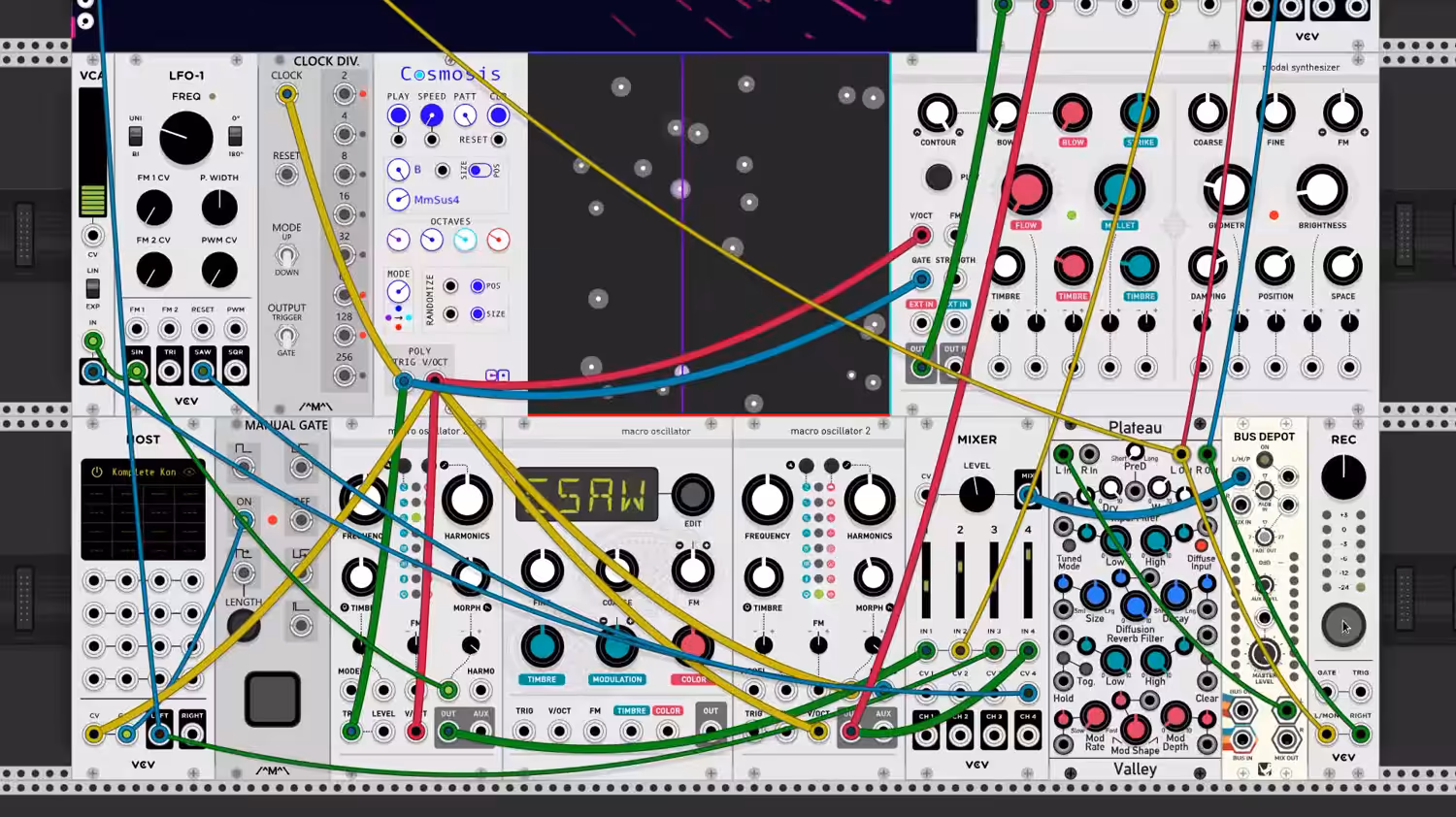Click the power icon on Host module display
Viewport: 1456px width, 817px height.
[x=96, y=473]
